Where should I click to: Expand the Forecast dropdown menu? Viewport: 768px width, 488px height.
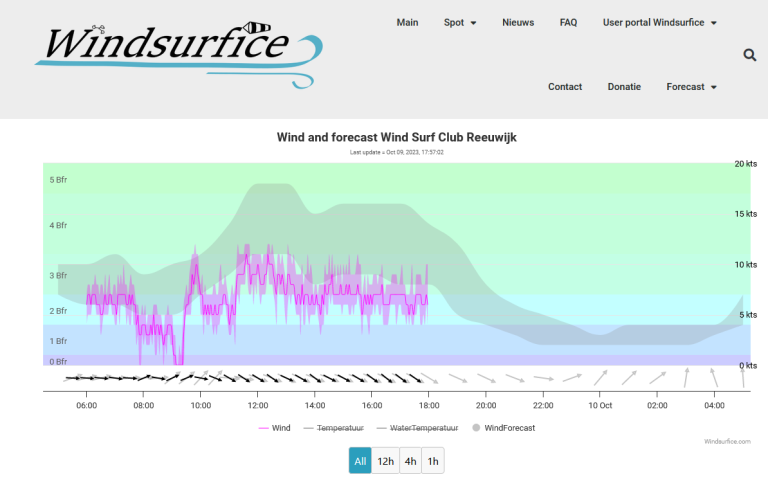(x=691, y=87)
